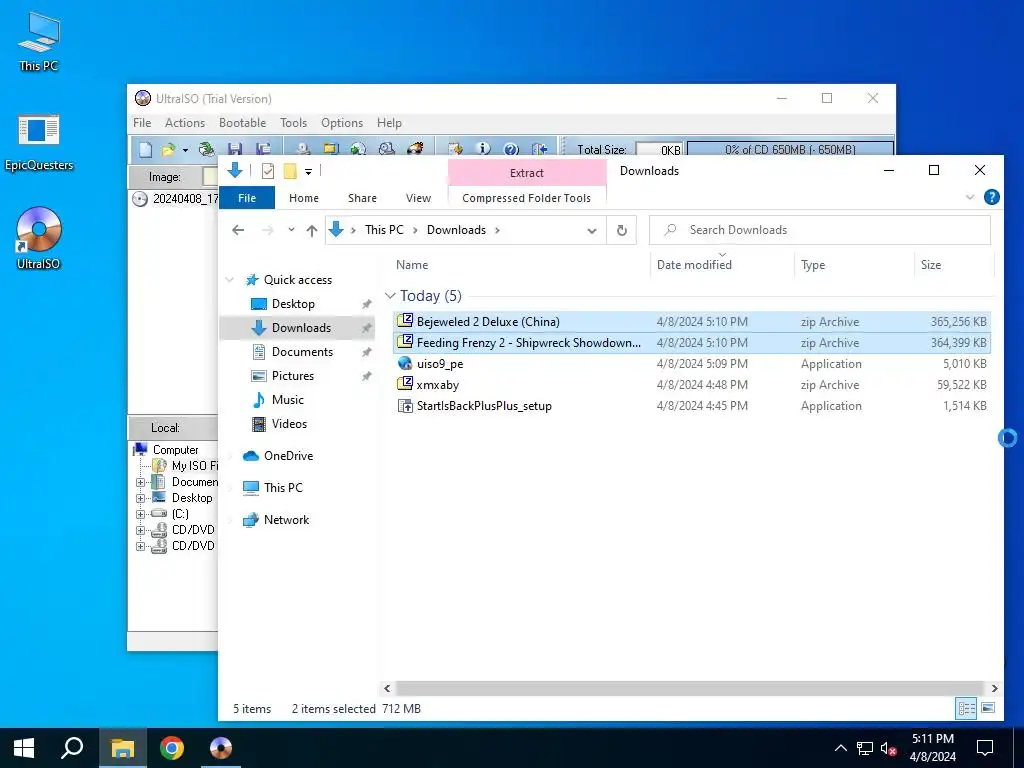Click the Save floppy icon in UltraISO toolbar
This screenshot has height=768, width=1024.
tap(235, 150)
